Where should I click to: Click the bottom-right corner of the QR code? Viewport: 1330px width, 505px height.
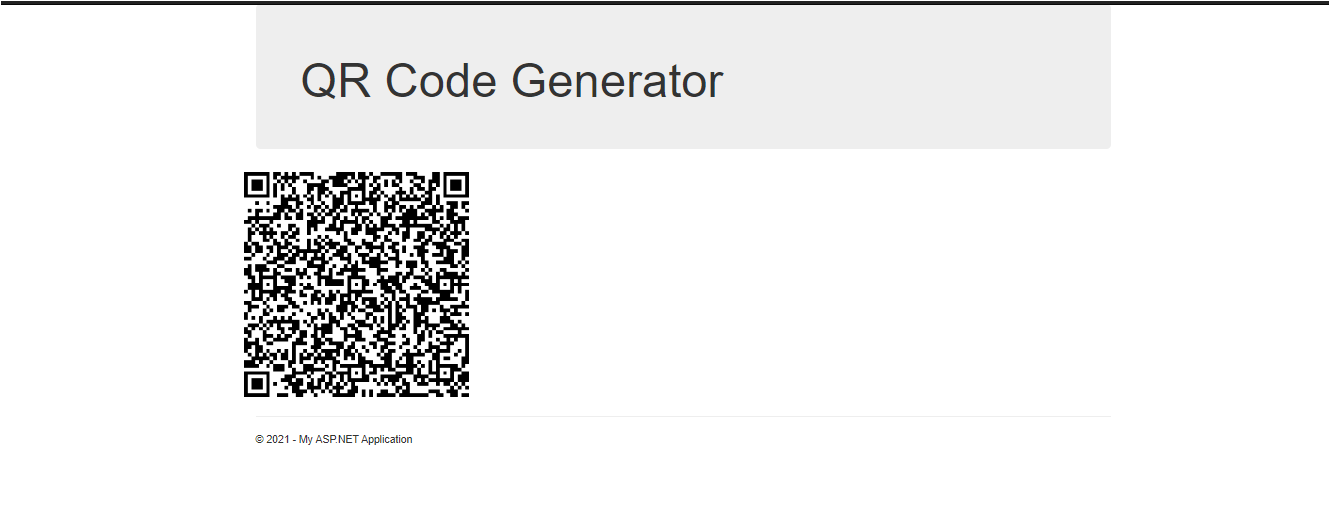[465, 393]
